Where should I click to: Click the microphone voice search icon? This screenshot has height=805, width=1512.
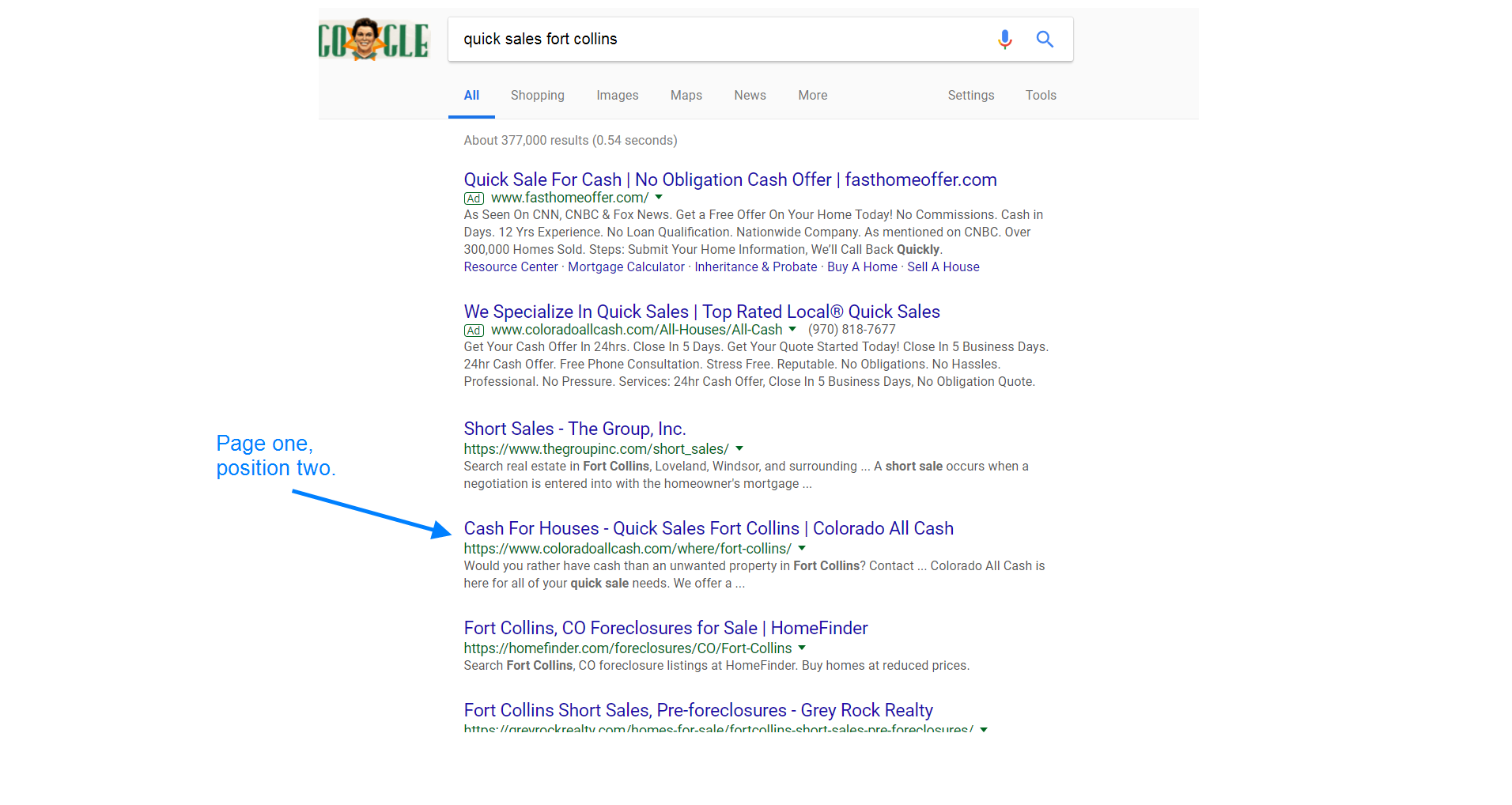point(1004,39)
